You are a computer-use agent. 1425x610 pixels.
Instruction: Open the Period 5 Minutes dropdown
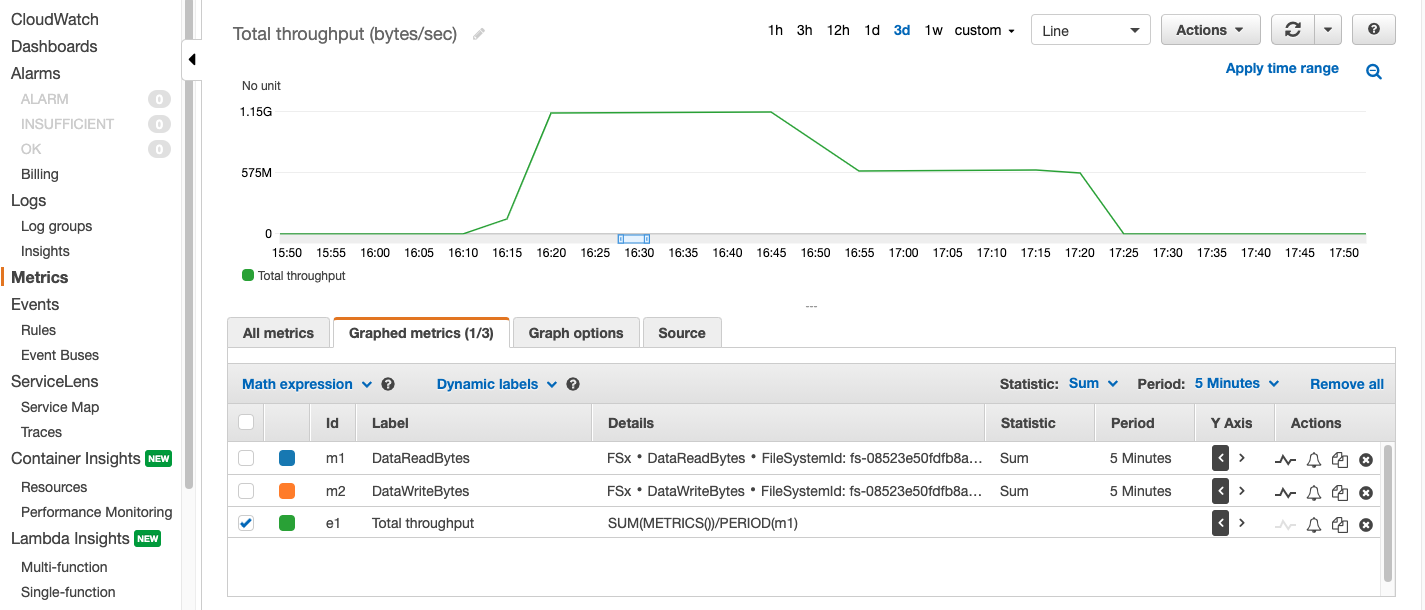pos(1237,384)
